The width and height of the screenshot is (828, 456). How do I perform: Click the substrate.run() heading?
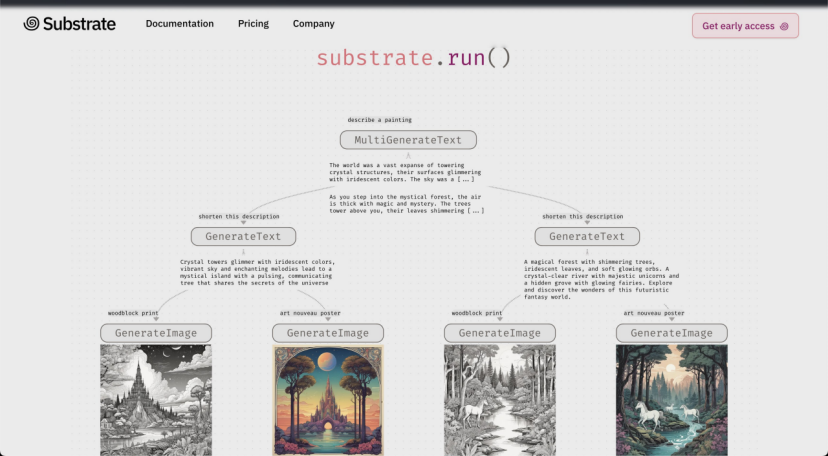[x=413, y=58]
